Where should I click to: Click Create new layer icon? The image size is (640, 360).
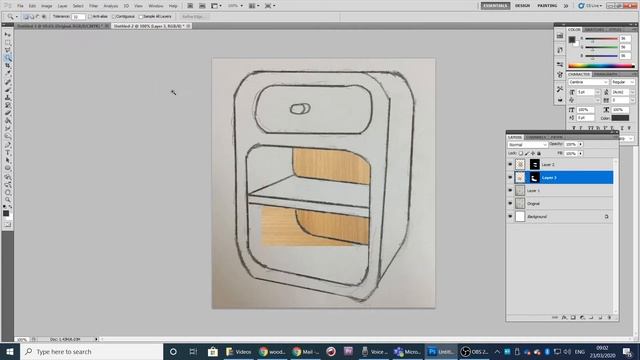click(x=600, y=317)
